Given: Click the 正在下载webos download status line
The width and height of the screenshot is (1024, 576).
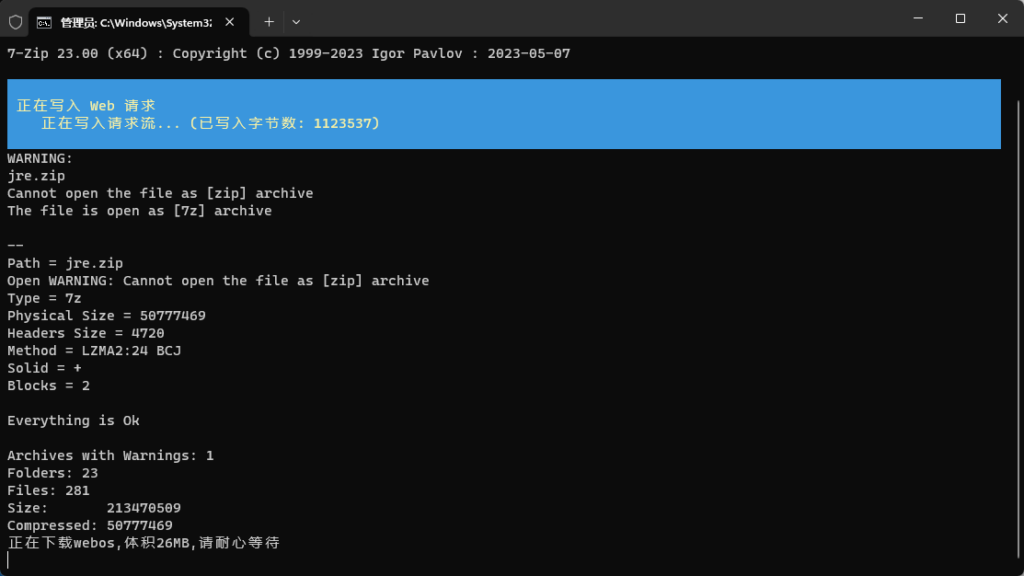Looking at the screenshot, I should tap(143, 542).
